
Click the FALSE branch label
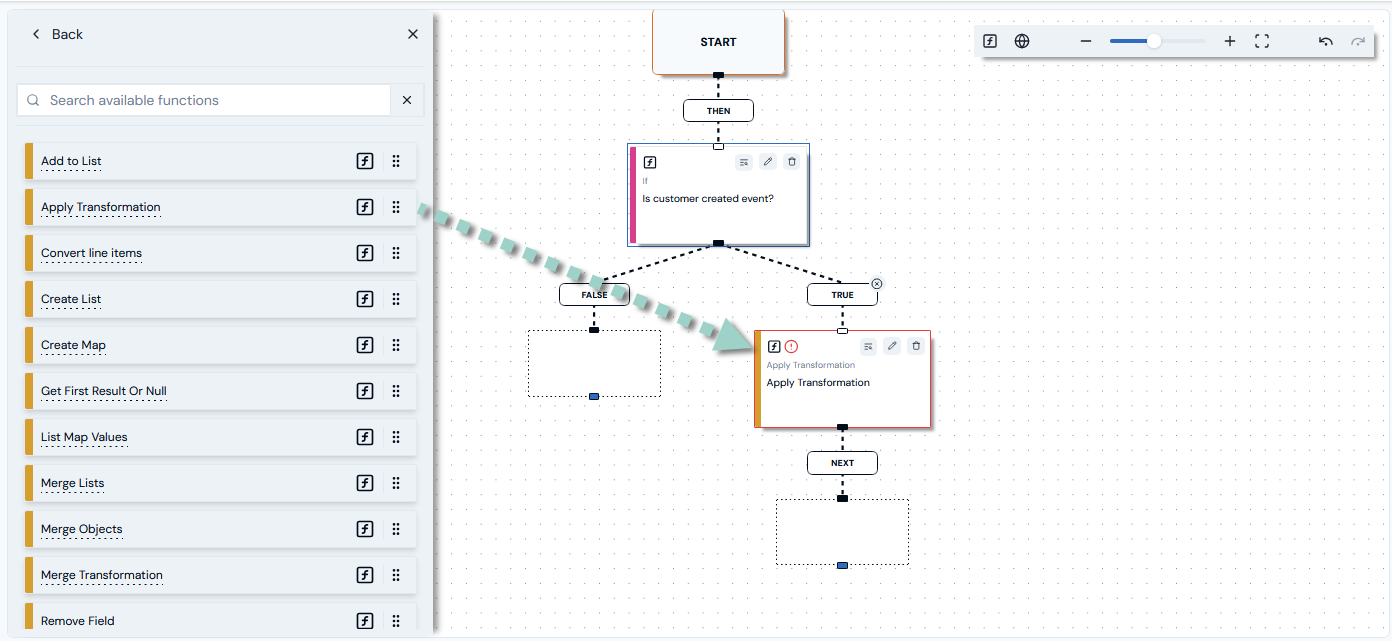click(x=594, y=295)
